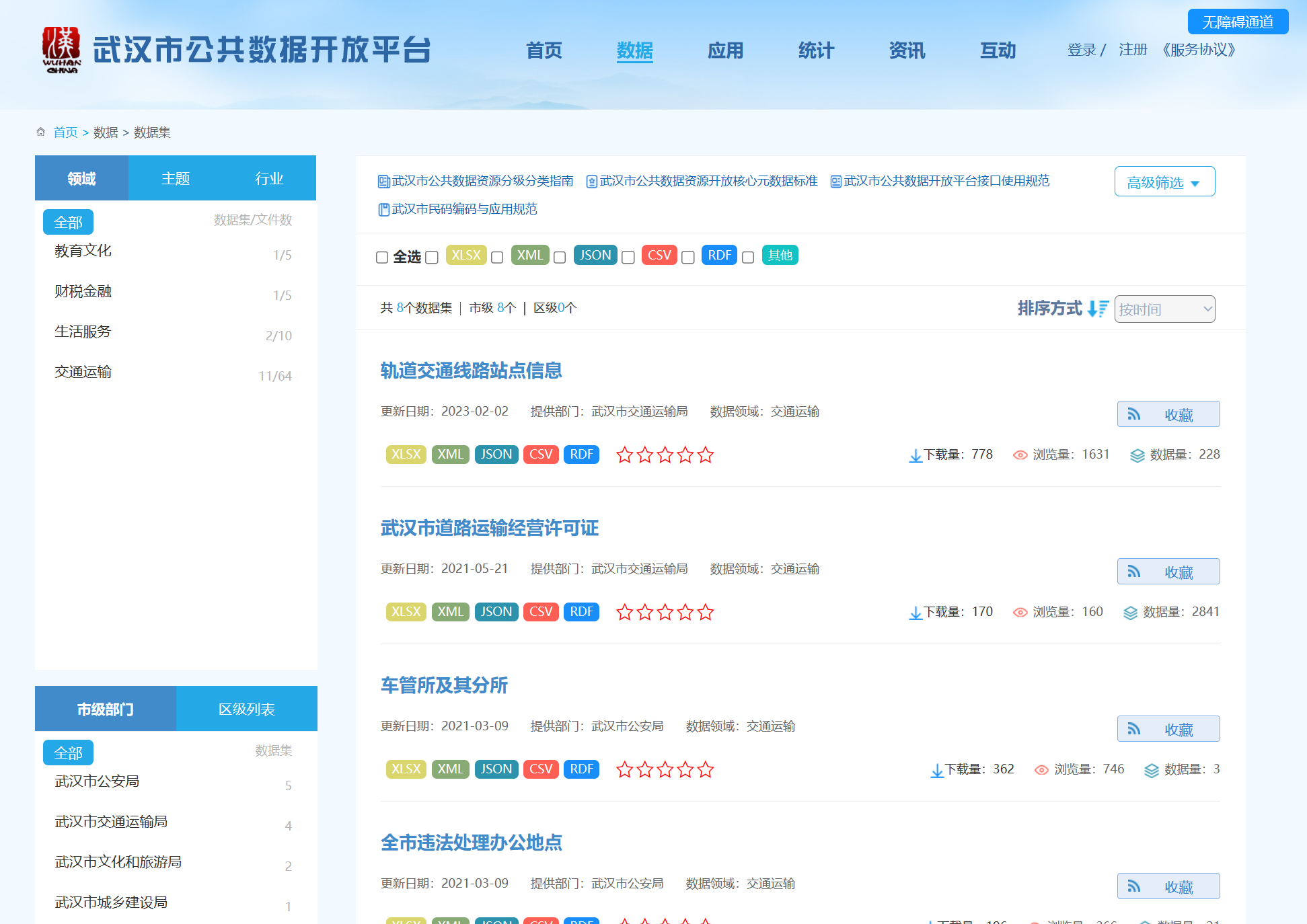The width and height of the screenshot is (1307, 924).
Task: Rate 轨道交通线路站点信息 five stars
Action: [x=705, y=455]
